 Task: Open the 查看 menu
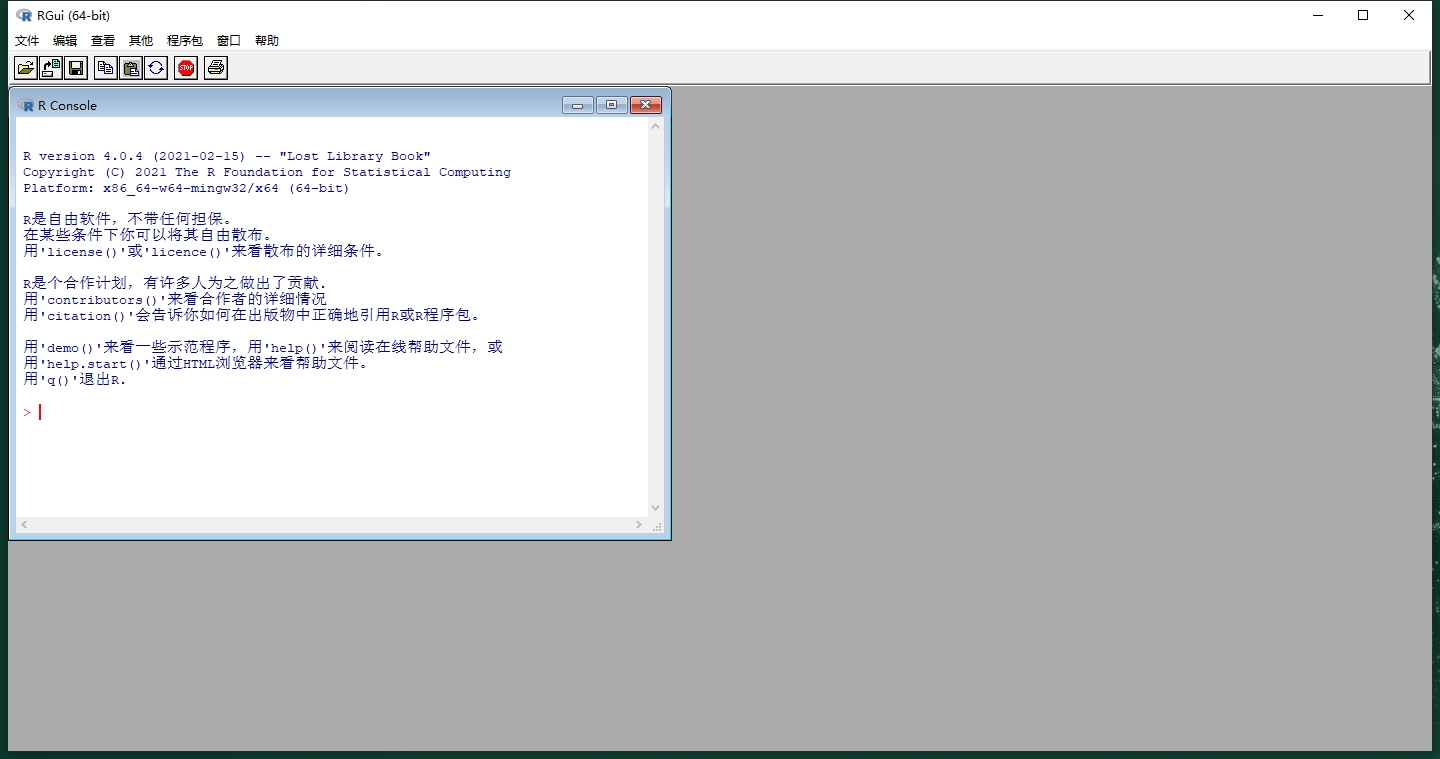click(x=102, y=40)
